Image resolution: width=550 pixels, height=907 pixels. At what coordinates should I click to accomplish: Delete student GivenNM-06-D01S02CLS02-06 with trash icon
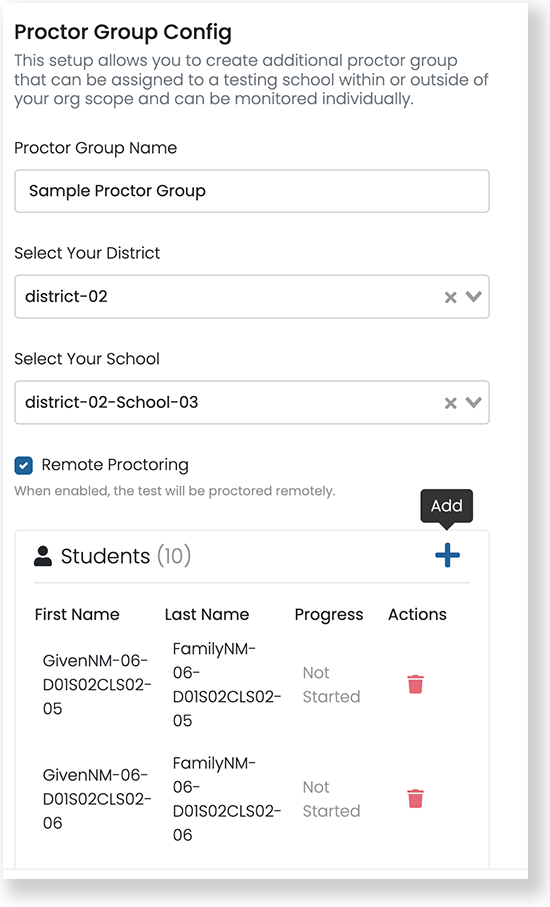[415, 799]
